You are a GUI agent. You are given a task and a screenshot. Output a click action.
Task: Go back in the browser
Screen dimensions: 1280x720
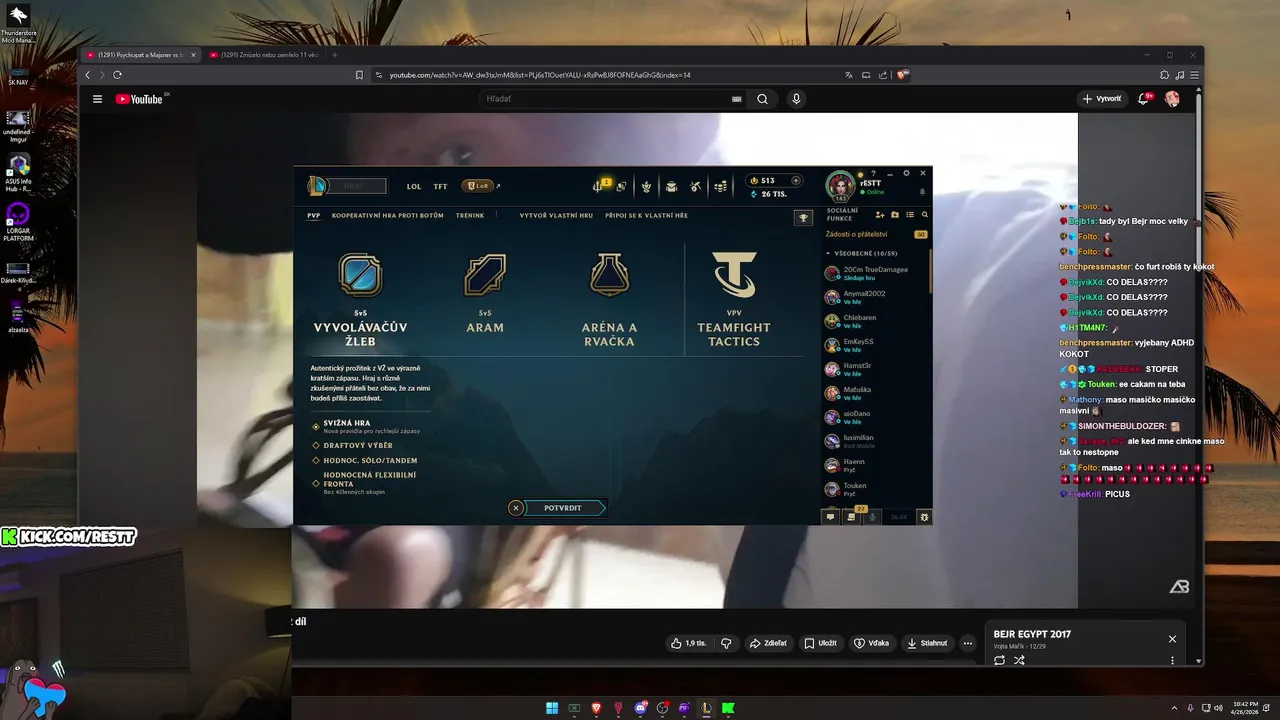click(x=88, y=75)
